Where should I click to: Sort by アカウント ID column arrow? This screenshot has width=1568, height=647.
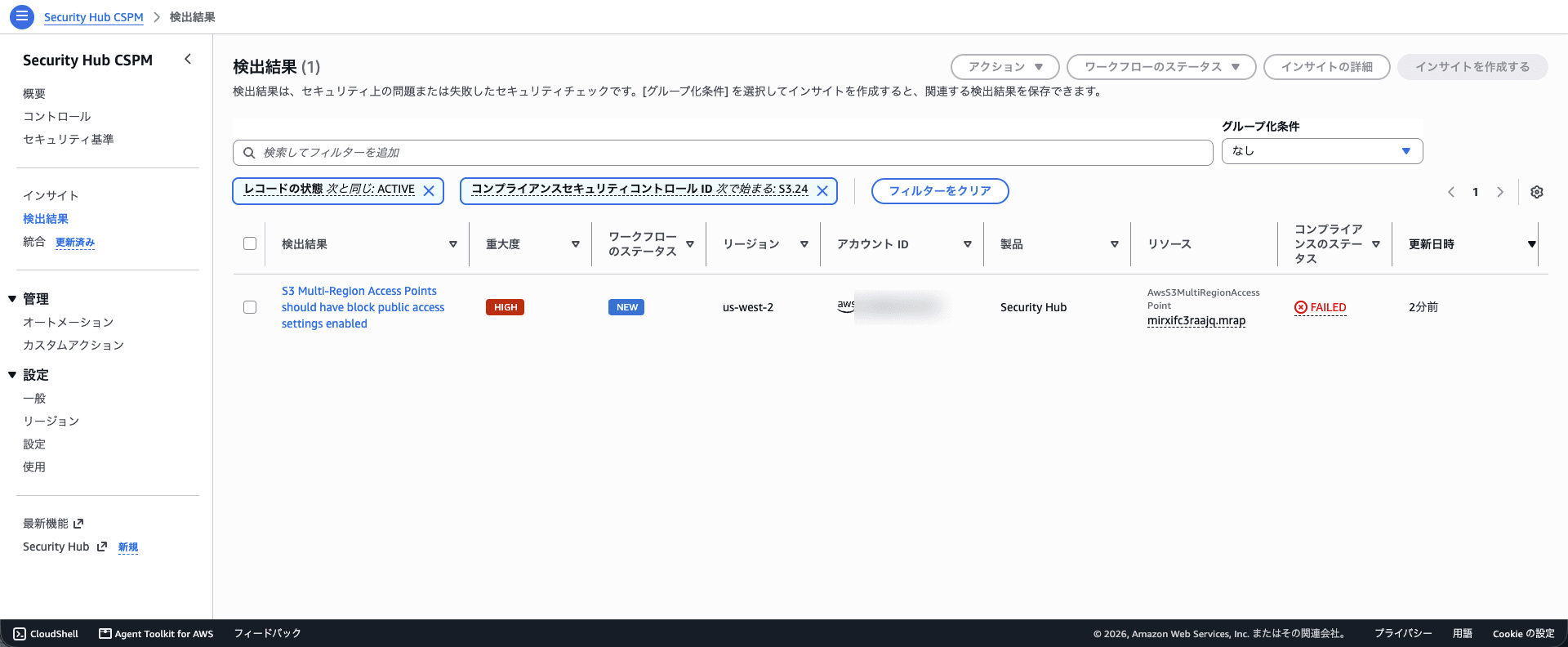tap(968, 244)
